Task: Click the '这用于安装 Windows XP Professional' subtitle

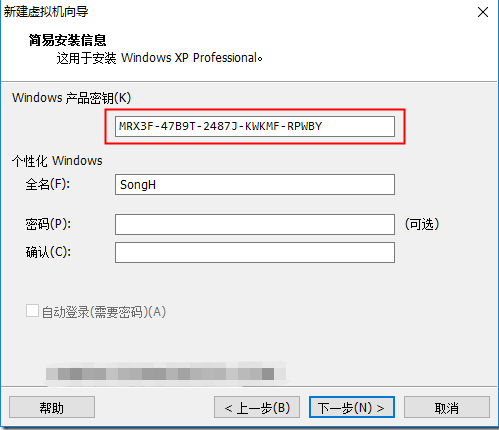Action: [159, 58]
